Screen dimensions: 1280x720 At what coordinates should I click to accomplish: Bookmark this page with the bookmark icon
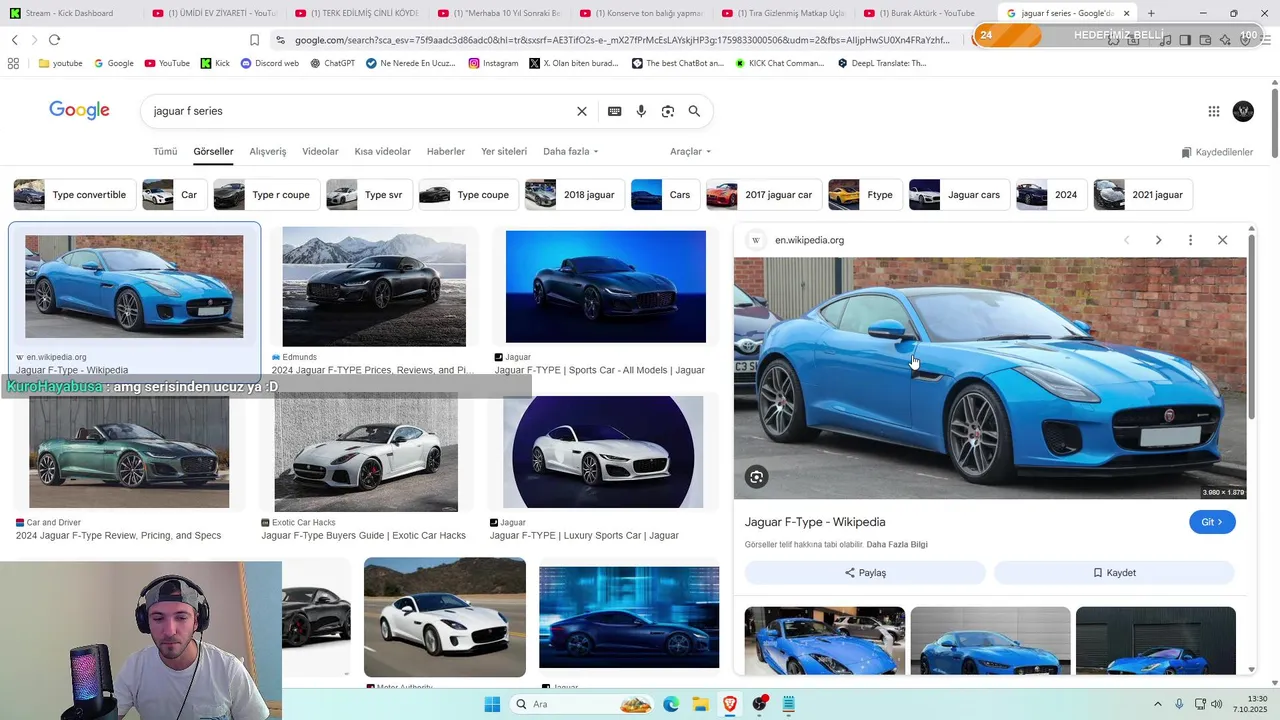click(254, 40)
